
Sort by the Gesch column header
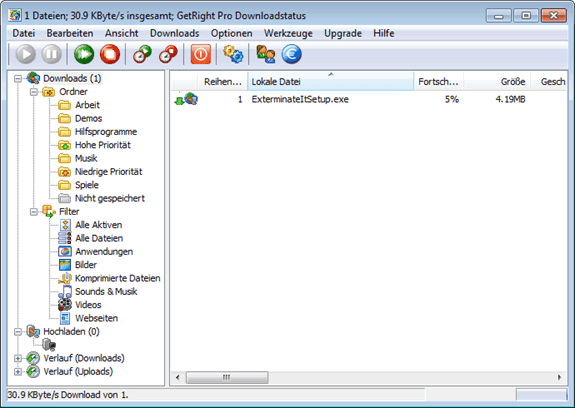549,81
